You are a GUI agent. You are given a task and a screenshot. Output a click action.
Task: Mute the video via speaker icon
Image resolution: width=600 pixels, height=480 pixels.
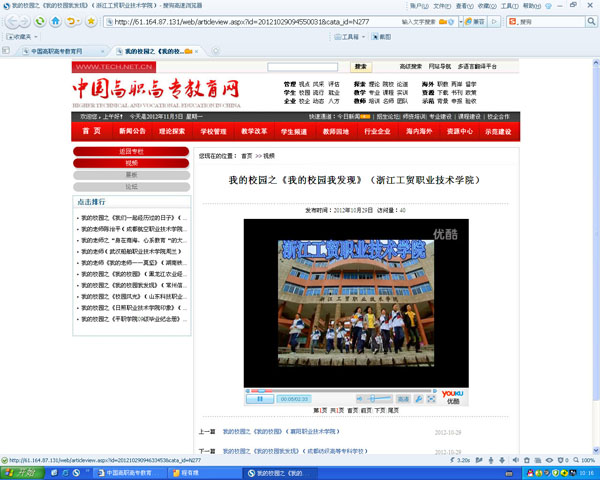(x=360, y=399)
